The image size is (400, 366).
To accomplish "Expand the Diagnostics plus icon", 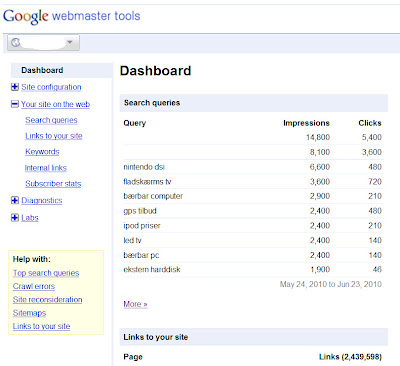I will pos(15,200).
